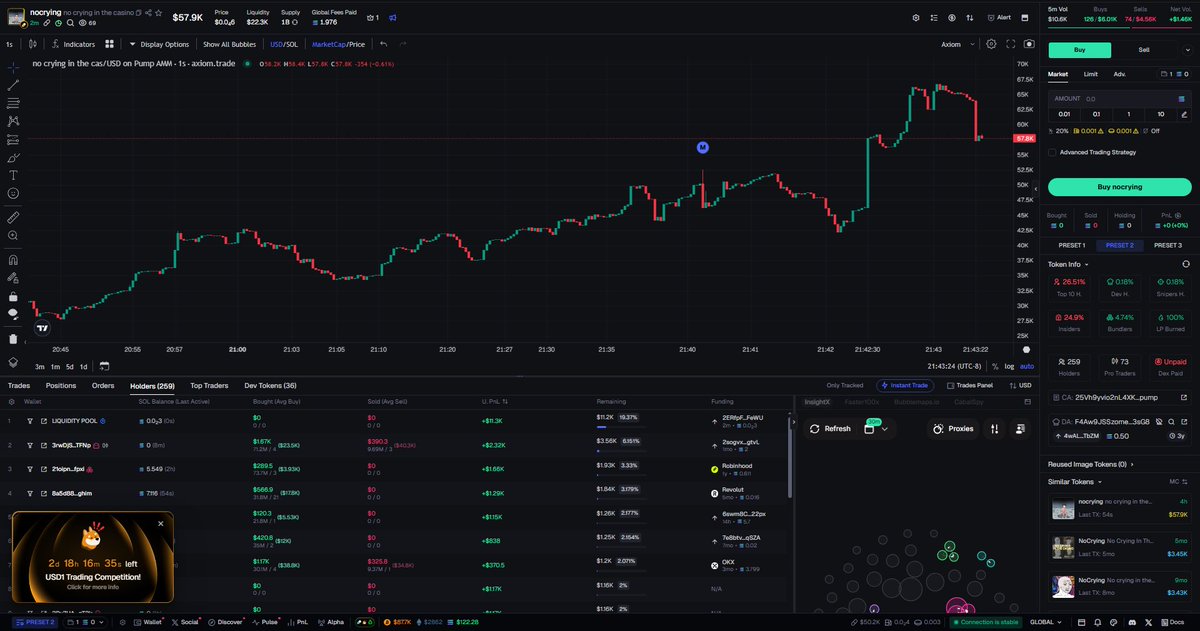Select the crosshair cursor tool

point(13,67)
